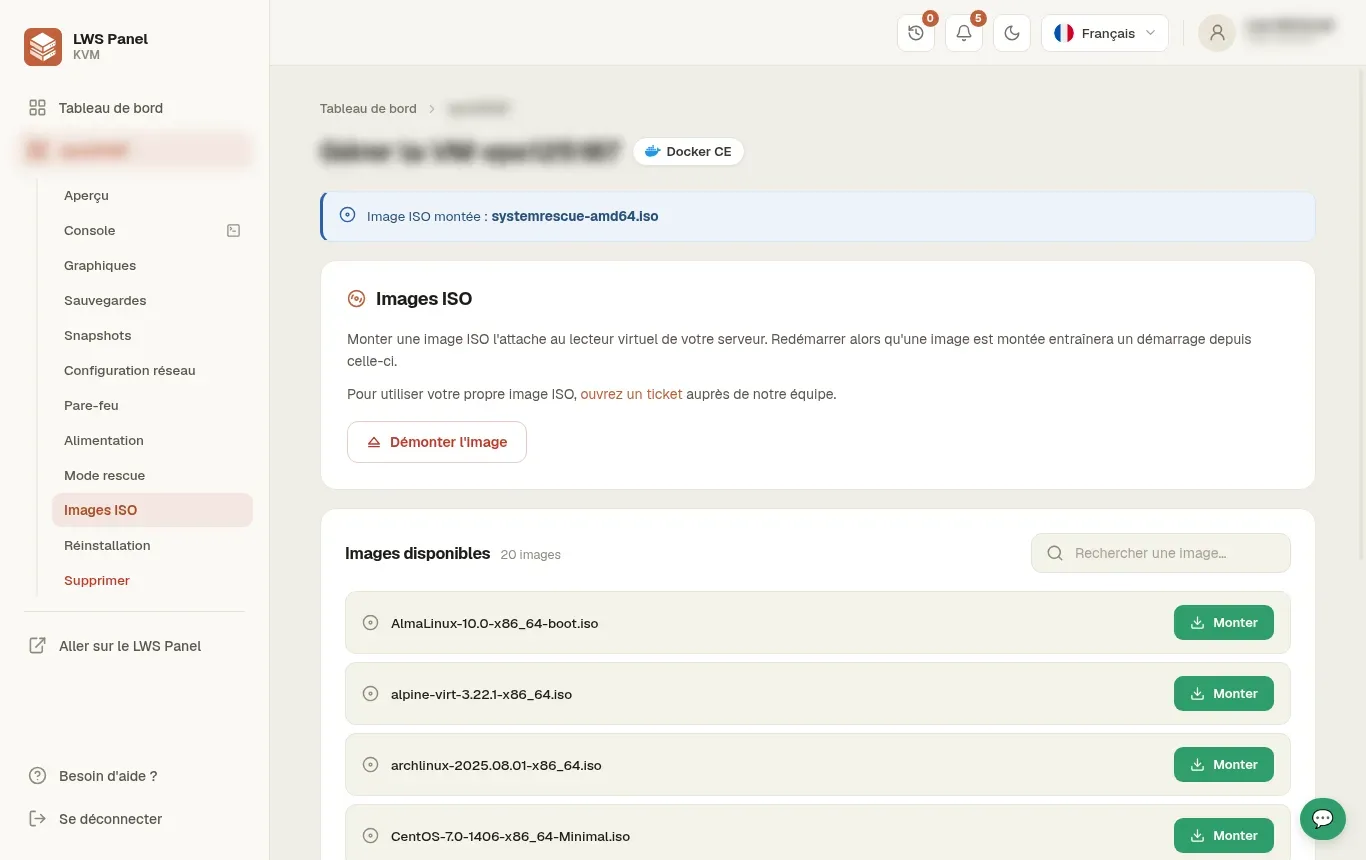The width and height of the screenshot is (1366, 860).
Task: Select Images ISO sidebar item
Action: coord(152,510)
